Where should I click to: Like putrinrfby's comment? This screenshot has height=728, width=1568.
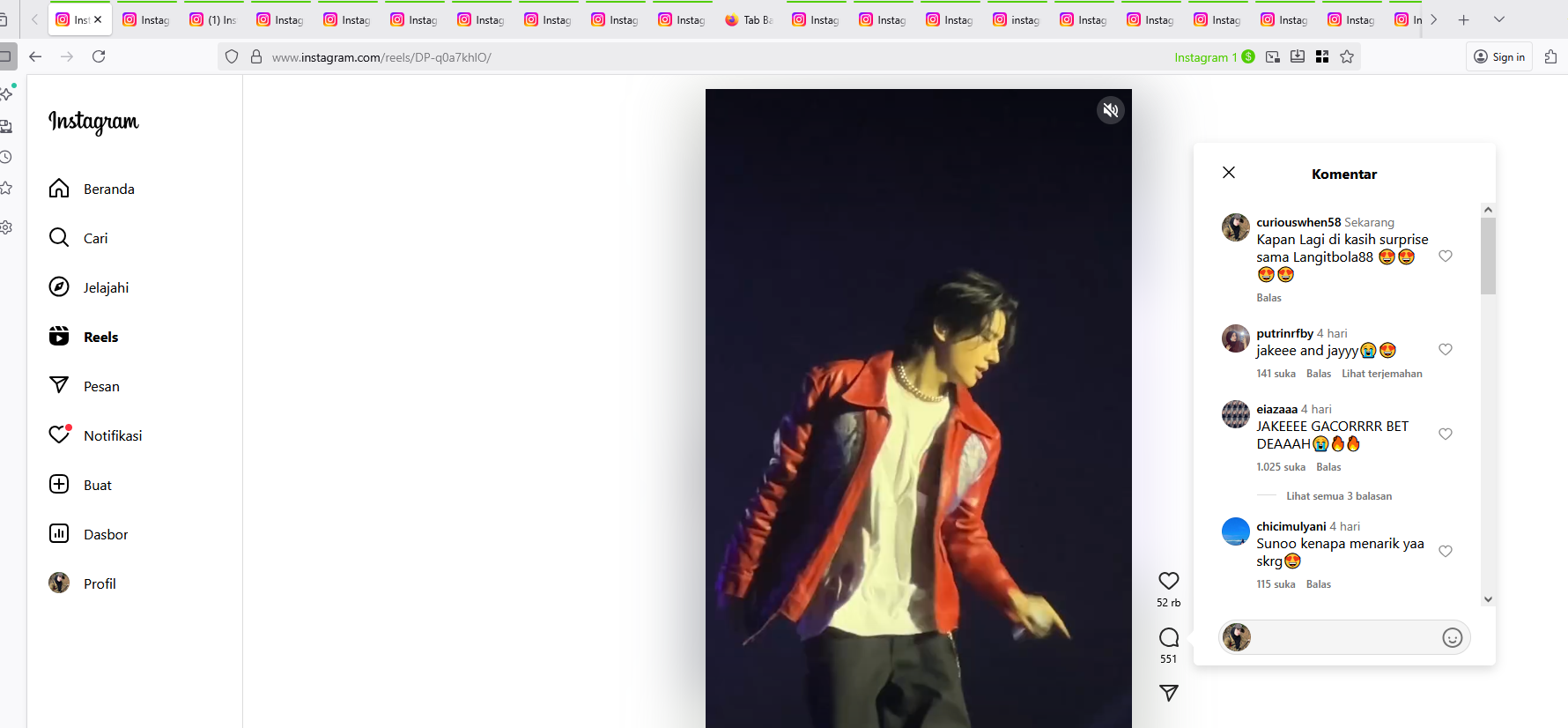tap(1446, 350)
